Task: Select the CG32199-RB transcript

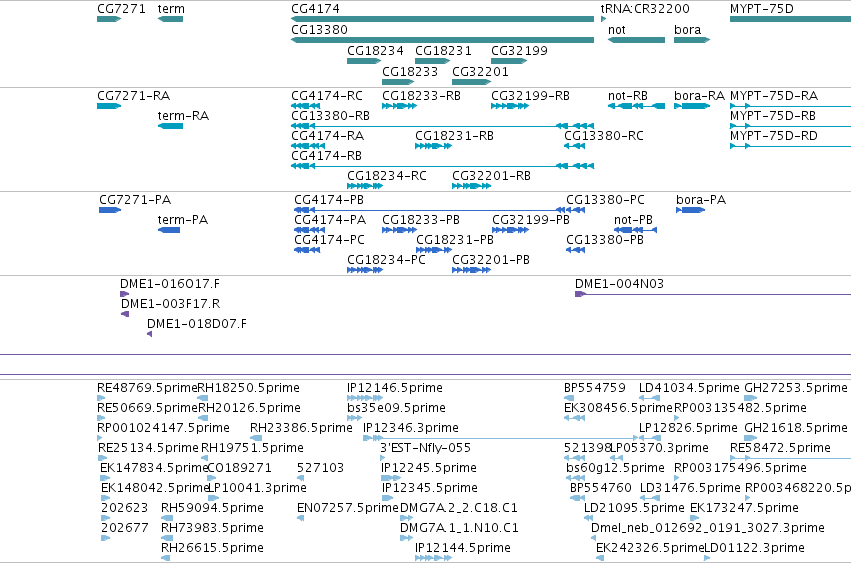Action: (x=510, y=106)
